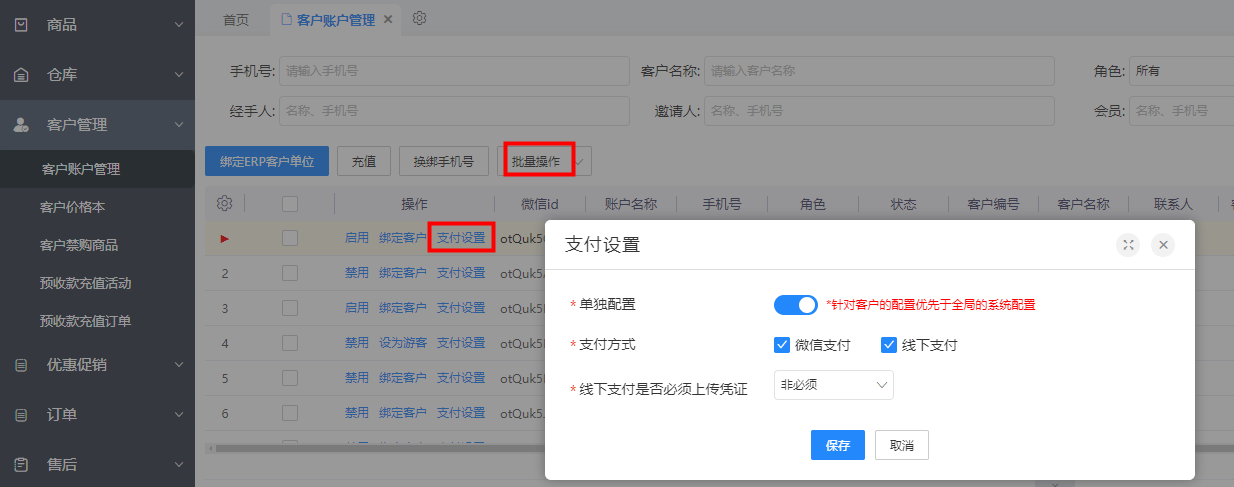Uncheck the 微信支付 checkbox
Viewport: 1234px width, 487px height.
pyautogui.click(x=782, y=345)
